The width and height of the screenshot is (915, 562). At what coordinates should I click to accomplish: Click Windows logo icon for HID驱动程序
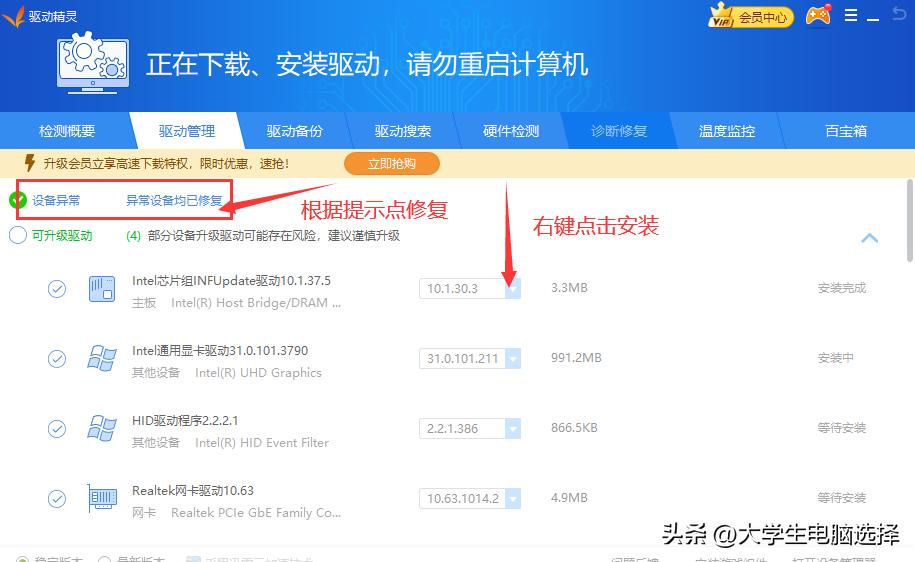(102, 428)
